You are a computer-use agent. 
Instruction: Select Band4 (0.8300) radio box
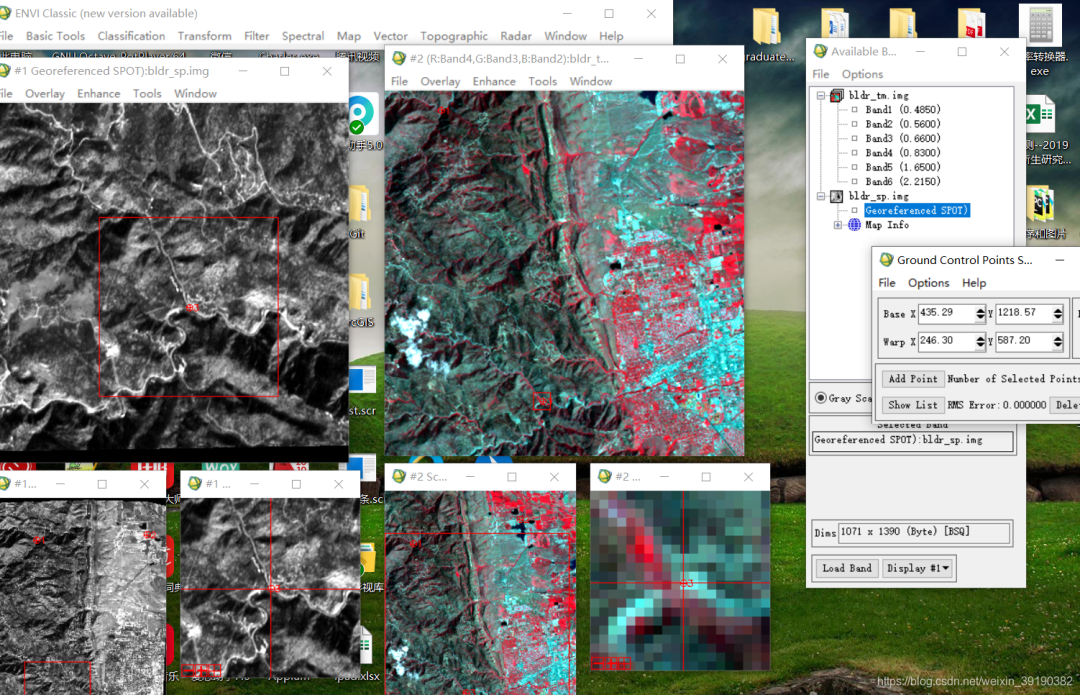click(855, 153)
